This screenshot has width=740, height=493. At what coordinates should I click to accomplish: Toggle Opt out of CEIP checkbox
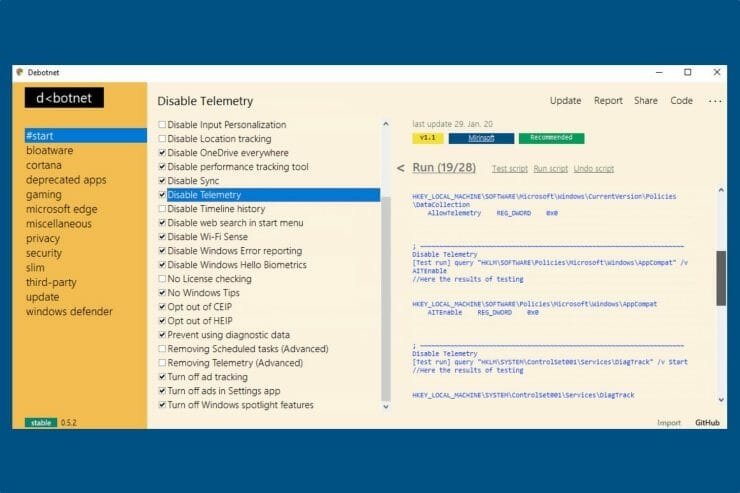tap(162, 307)
